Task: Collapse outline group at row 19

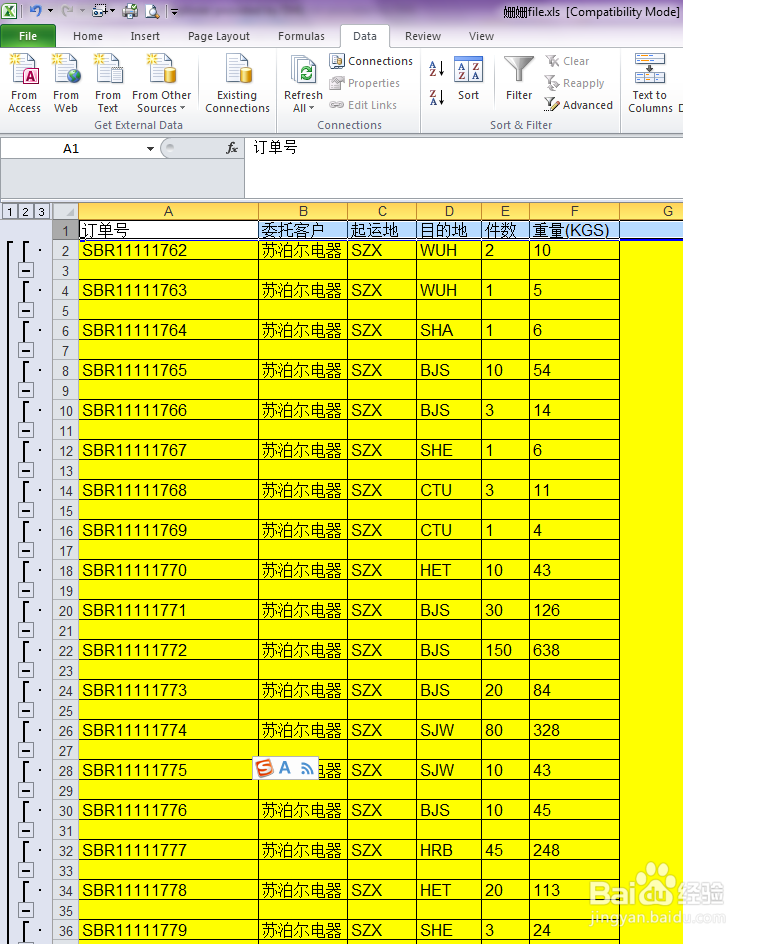Action: click(26, 591)
